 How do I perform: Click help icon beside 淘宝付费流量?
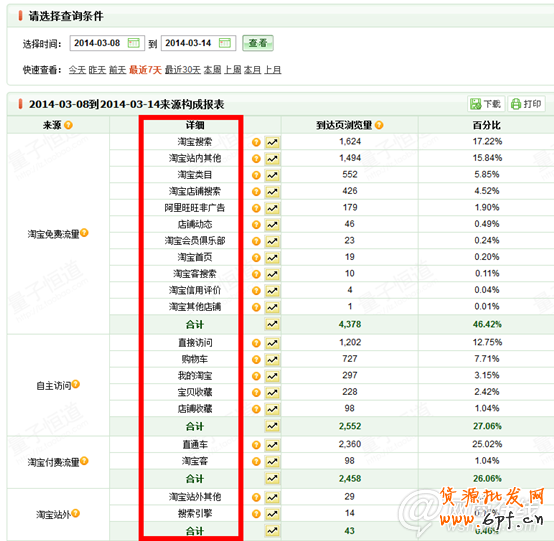point(84,461)
